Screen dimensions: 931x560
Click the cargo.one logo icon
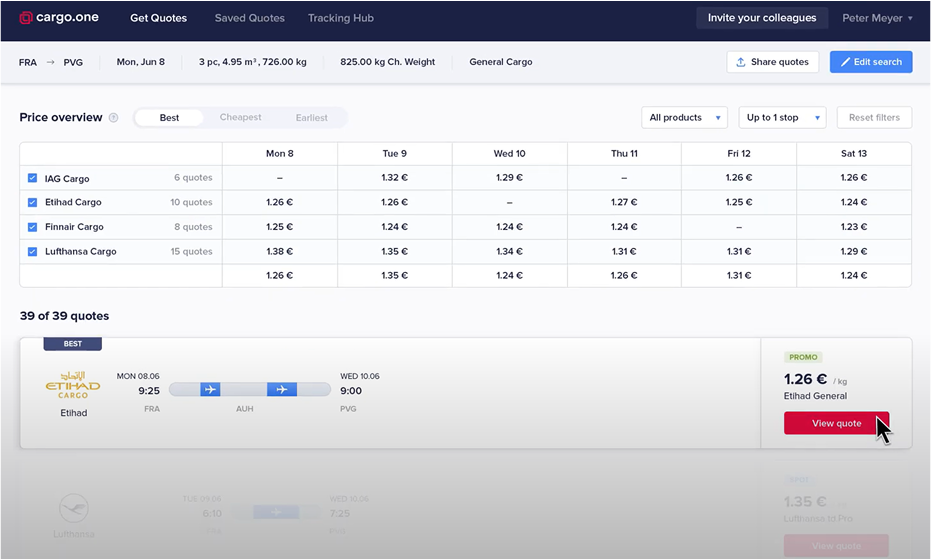[x=27, y=18]
